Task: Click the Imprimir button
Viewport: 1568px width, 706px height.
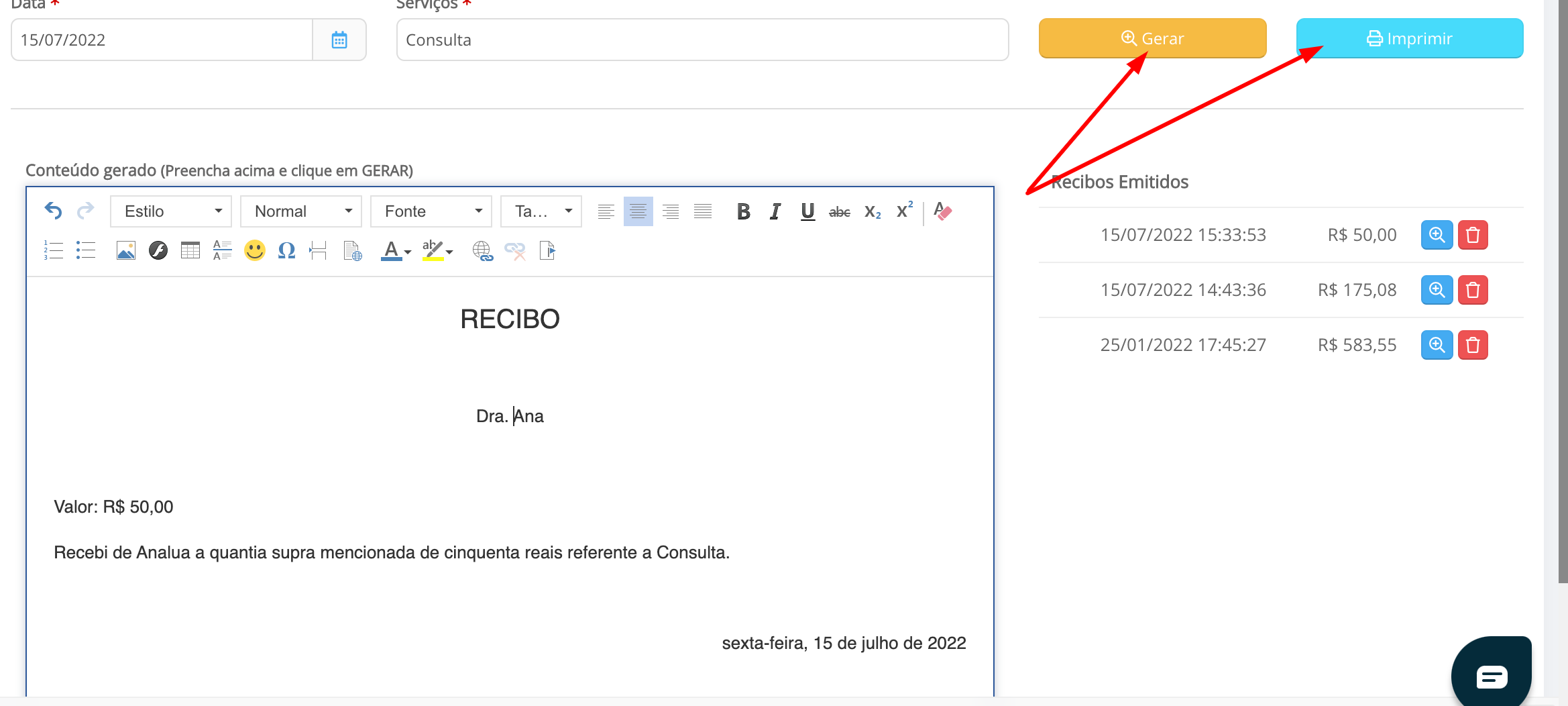Action: pos(1410,38)
